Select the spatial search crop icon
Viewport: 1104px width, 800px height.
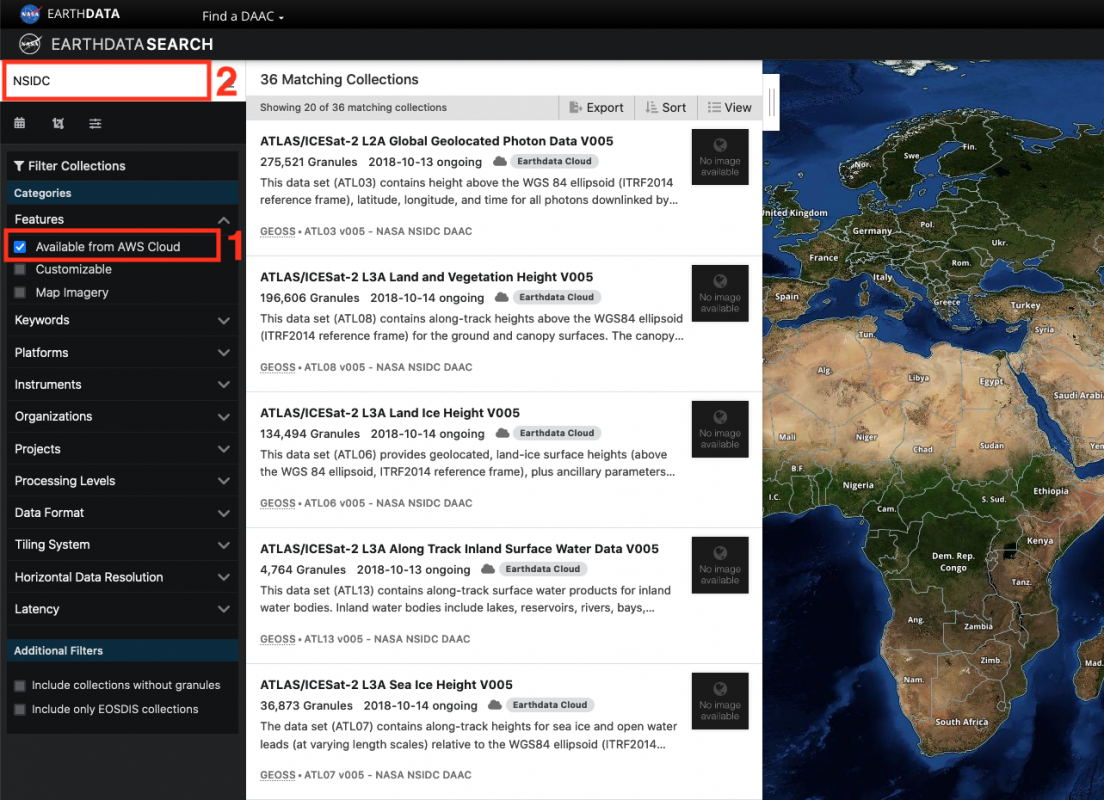[x=57, y=122]
